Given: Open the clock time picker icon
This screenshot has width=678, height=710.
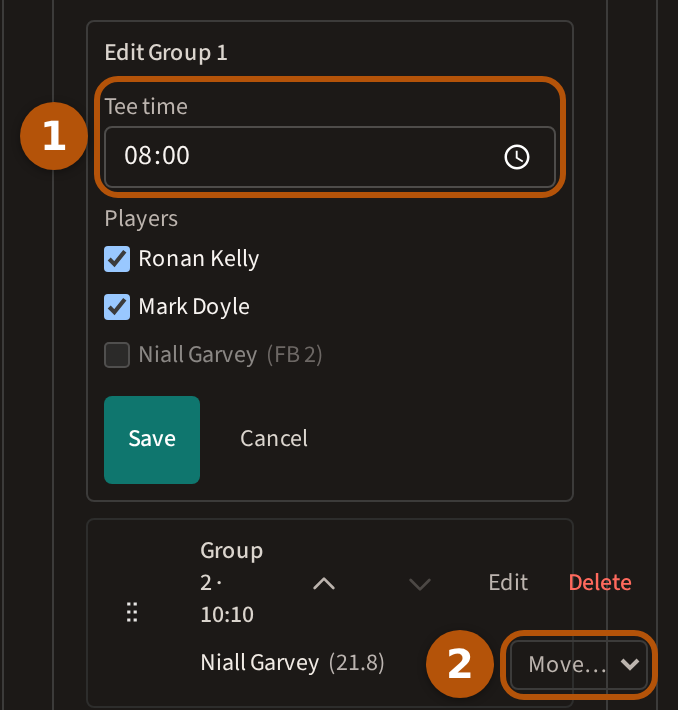Looking at the screenshot, I should [x=517, y=157].
